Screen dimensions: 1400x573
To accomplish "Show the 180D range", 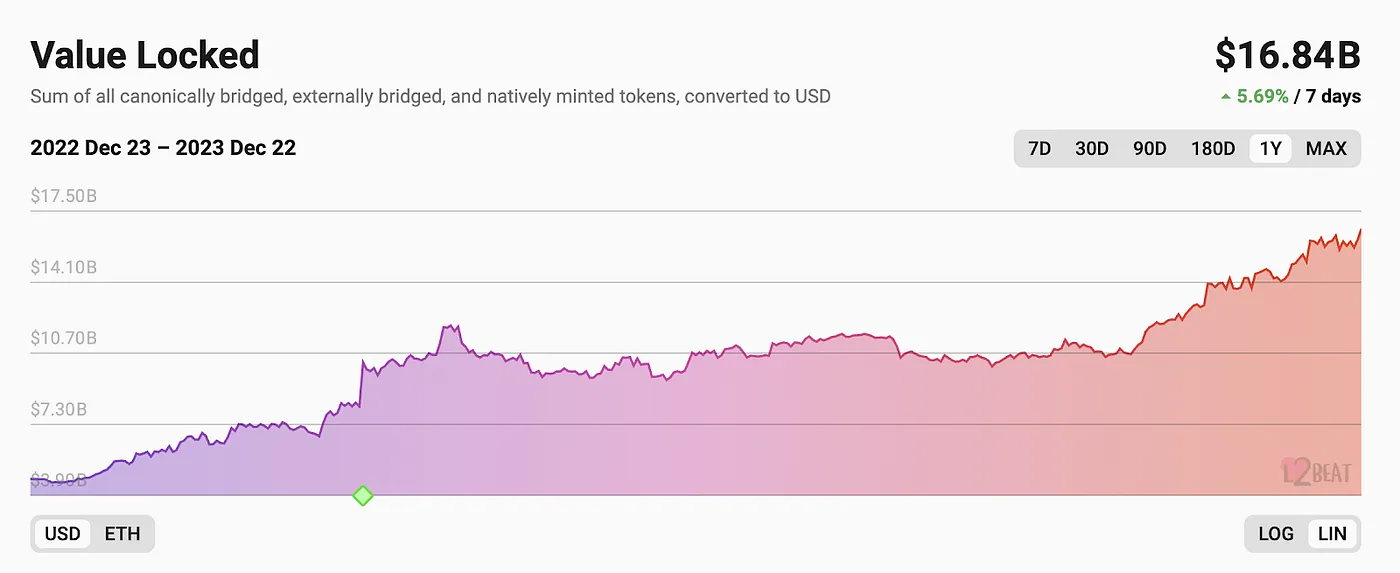I will pos(1212,149).
